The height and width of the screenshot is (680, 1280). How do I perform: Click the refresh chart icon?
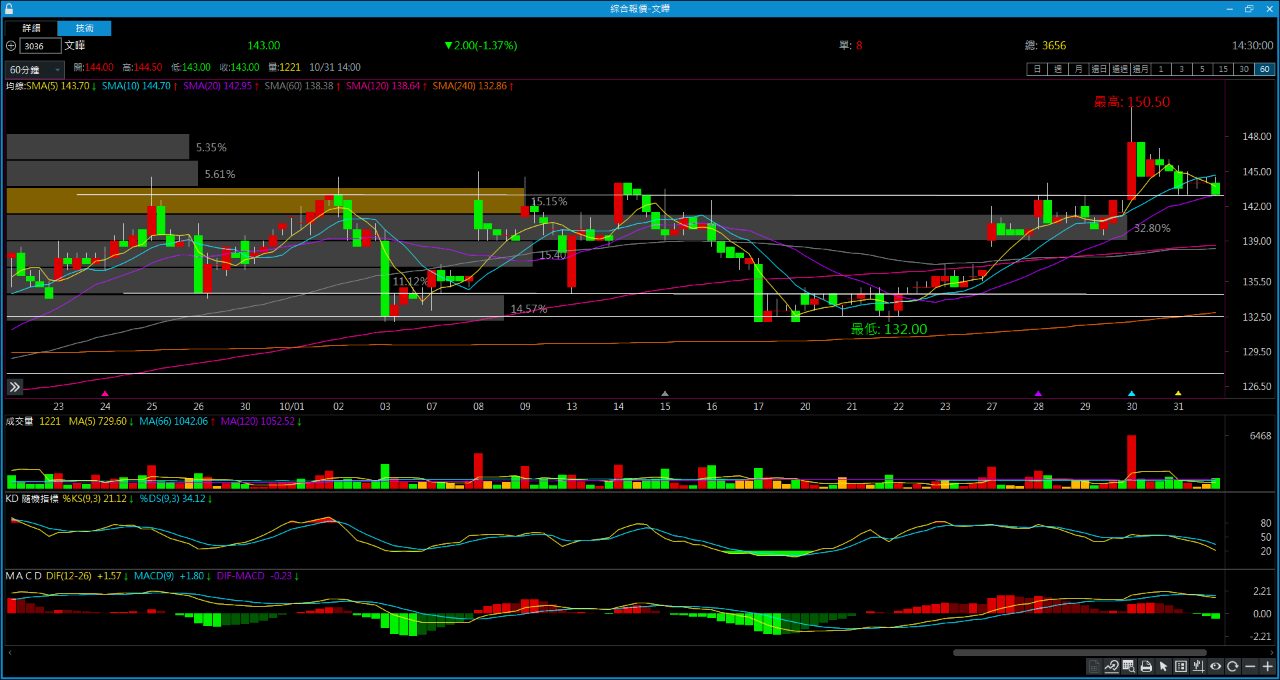point(1233,667)
